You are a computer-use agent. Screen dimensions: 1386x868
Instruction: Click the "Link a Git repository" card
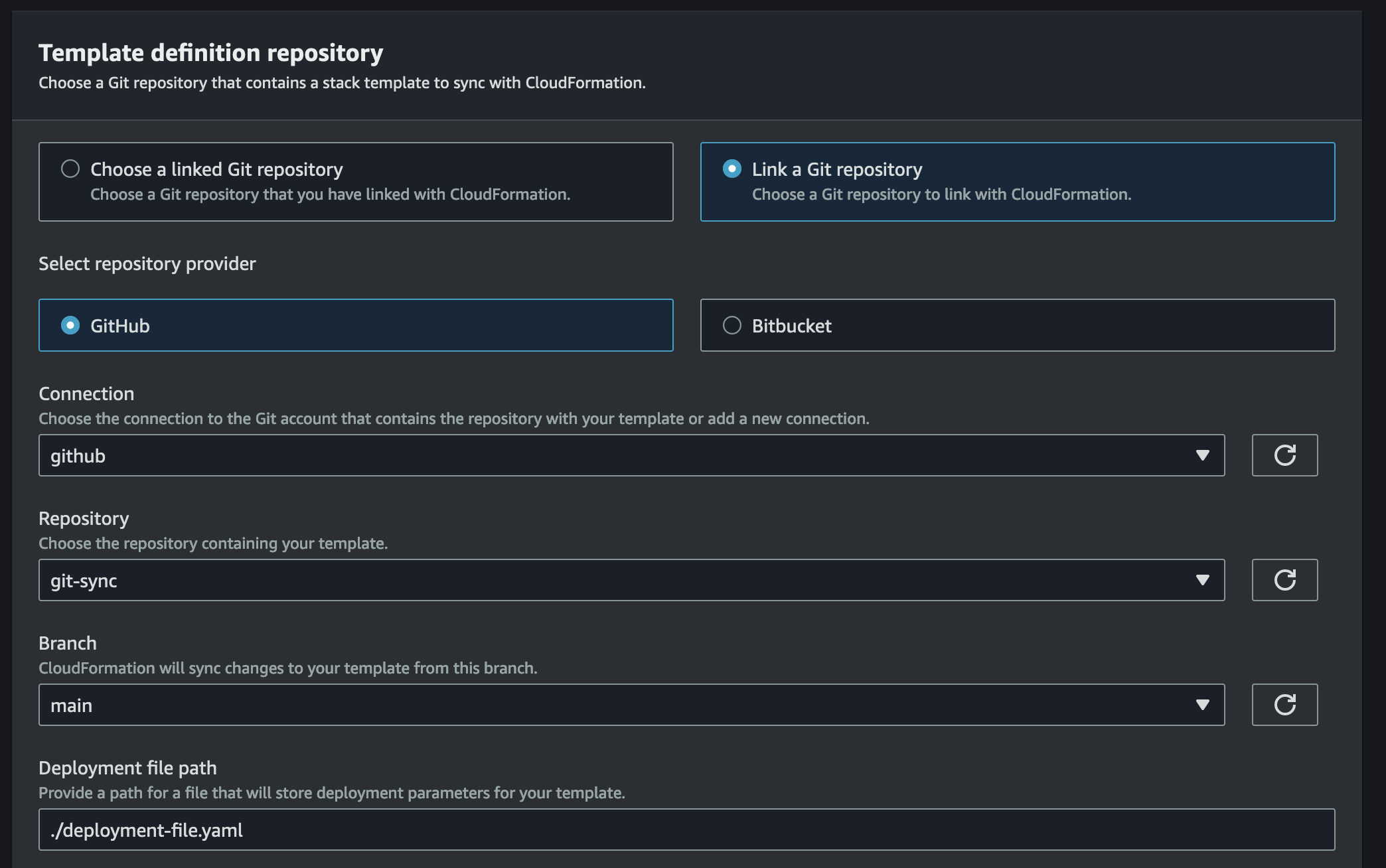(x=1019, y=181)
